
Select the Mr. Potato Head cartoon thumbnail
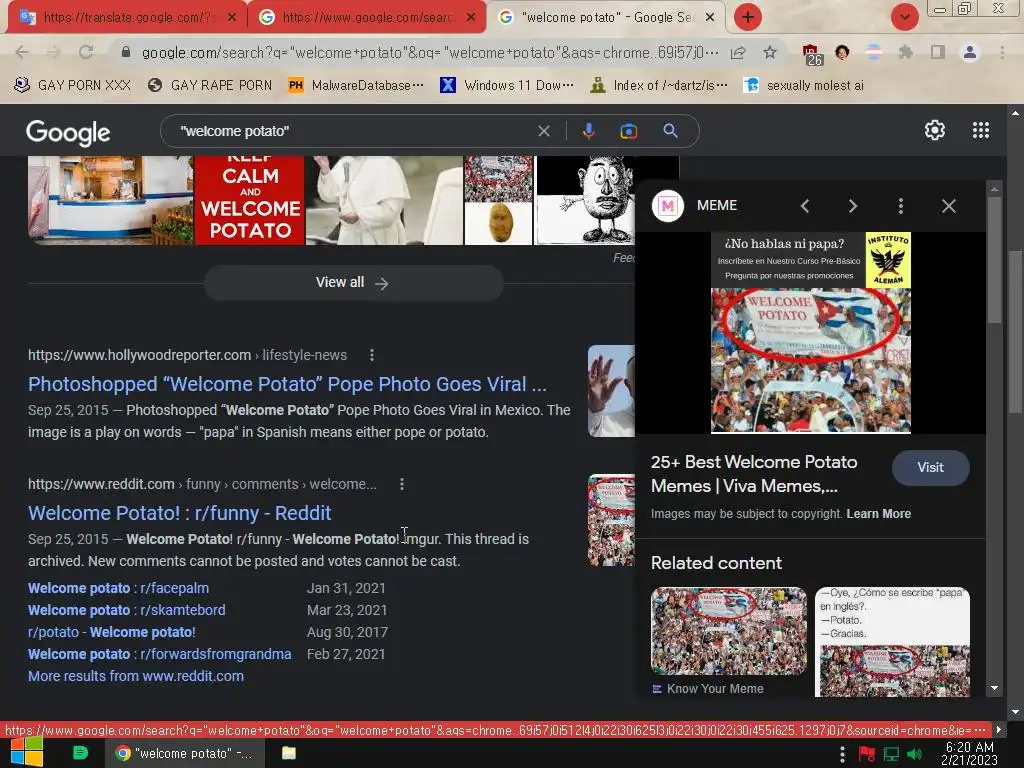coord(585,200)
